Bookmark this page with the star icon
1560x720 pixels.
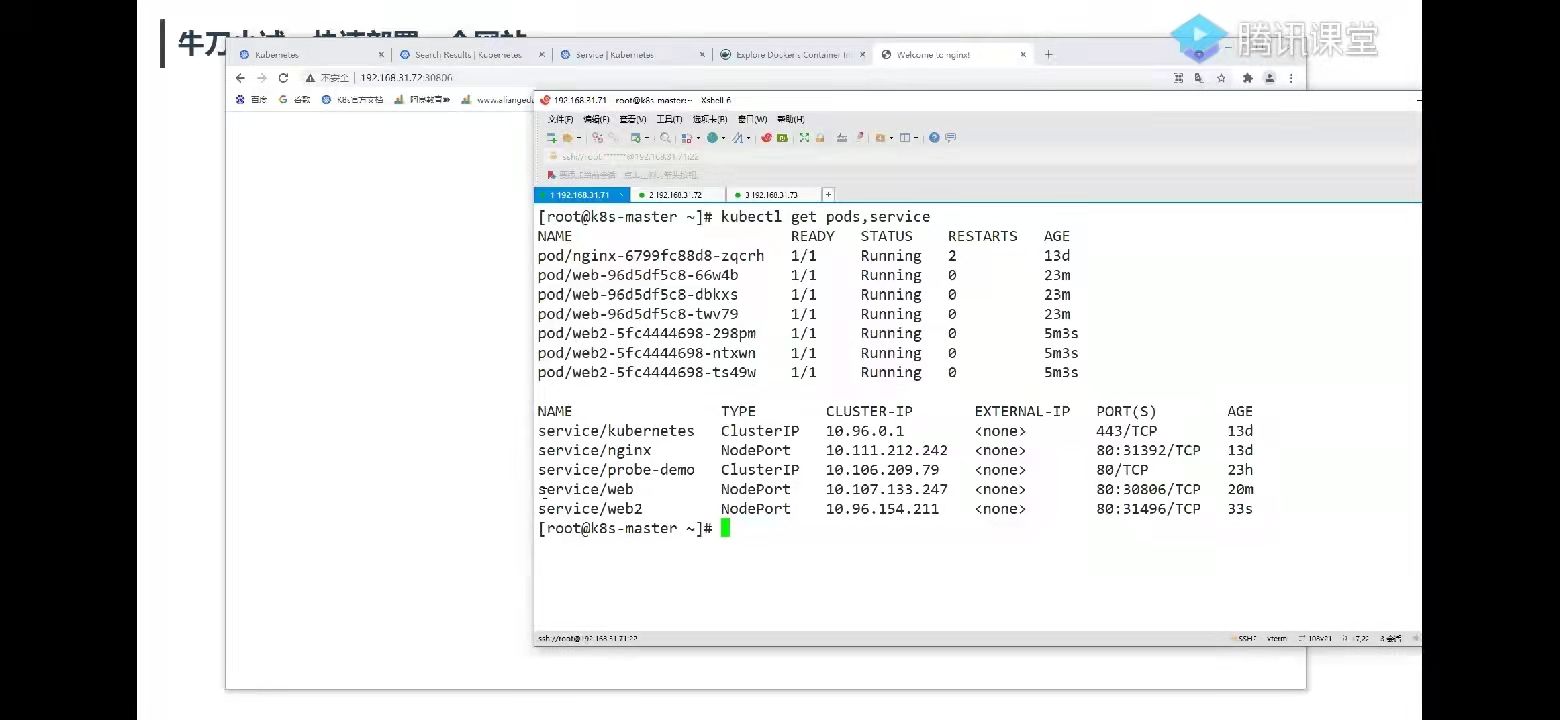[1221, 78]
